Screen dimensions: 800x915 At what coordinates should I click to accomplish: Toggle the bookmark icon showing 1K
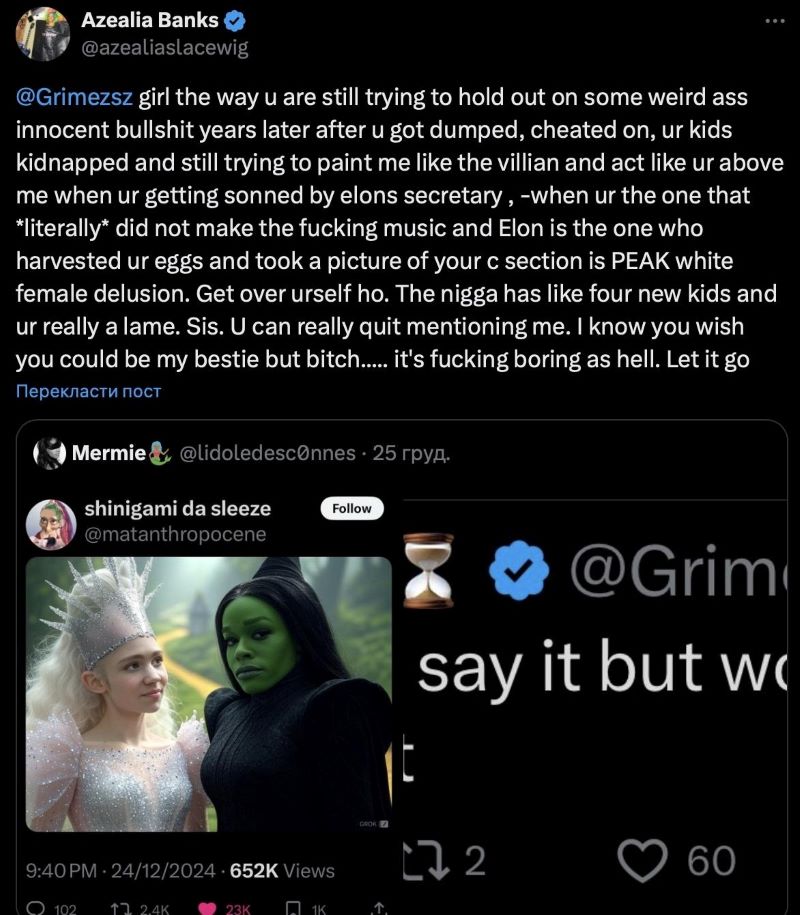295,909
